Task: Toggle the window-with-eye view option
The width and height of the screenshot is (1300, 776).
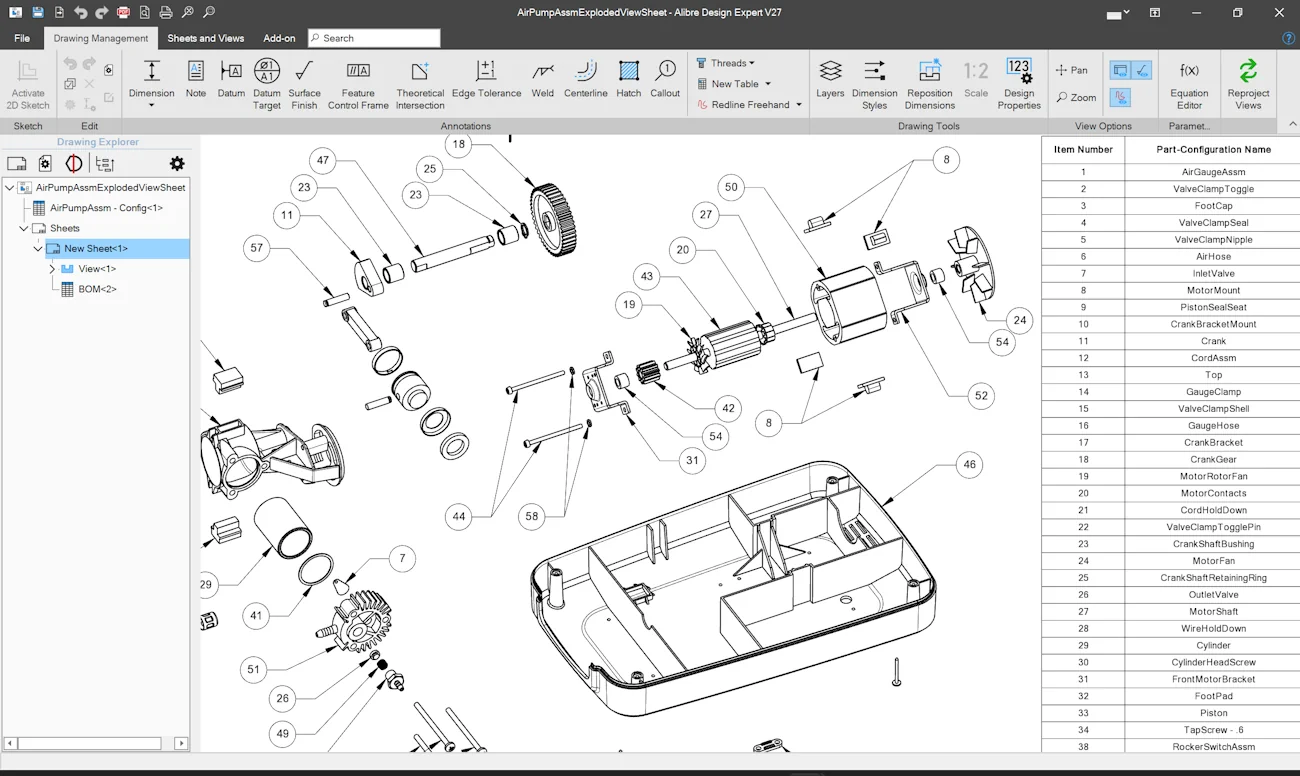Action: coord(1120,71)
